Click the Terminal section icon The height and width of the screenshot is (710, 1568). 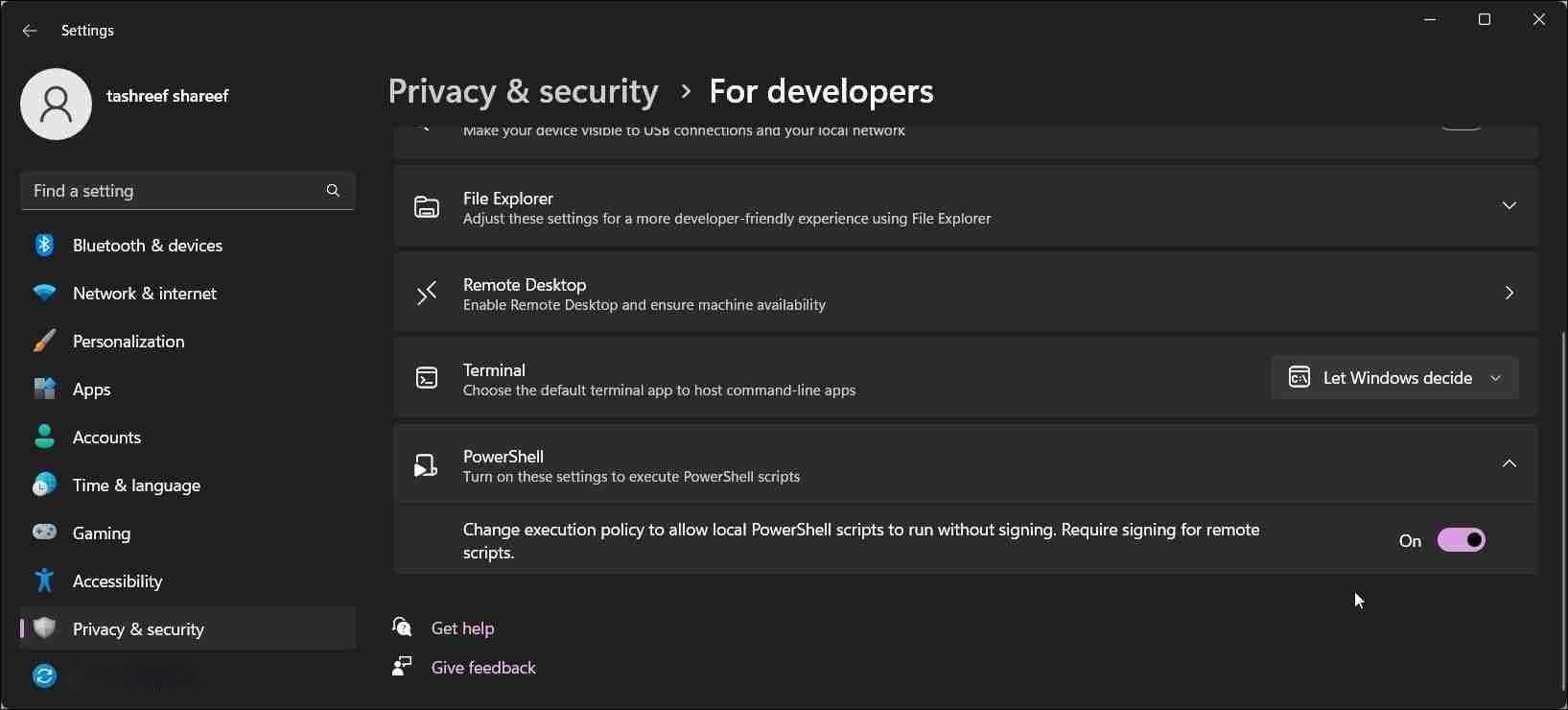tap(427, 378)
